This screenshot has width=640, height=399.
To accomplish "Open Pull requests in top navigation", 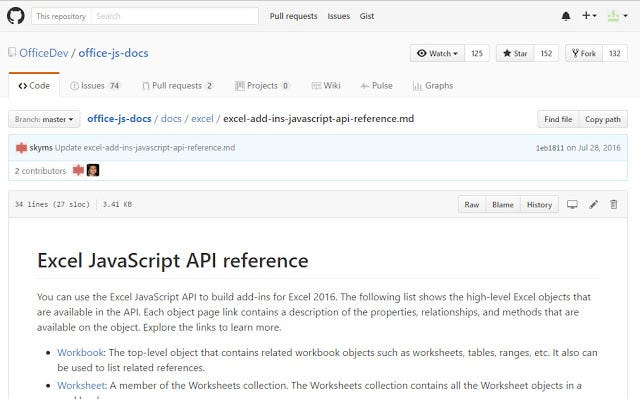I will tap(293, 16).
